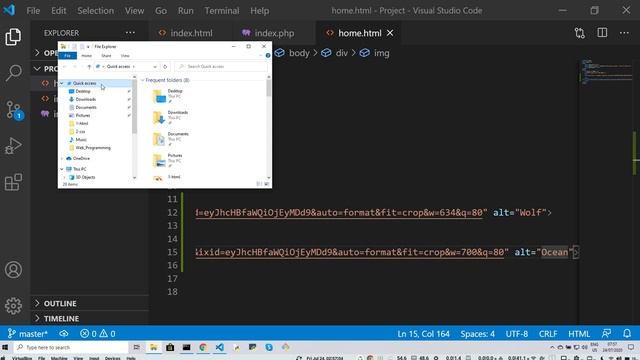
Task: Open editor more actions ellipsis
Action: click(x=624, y=33)
